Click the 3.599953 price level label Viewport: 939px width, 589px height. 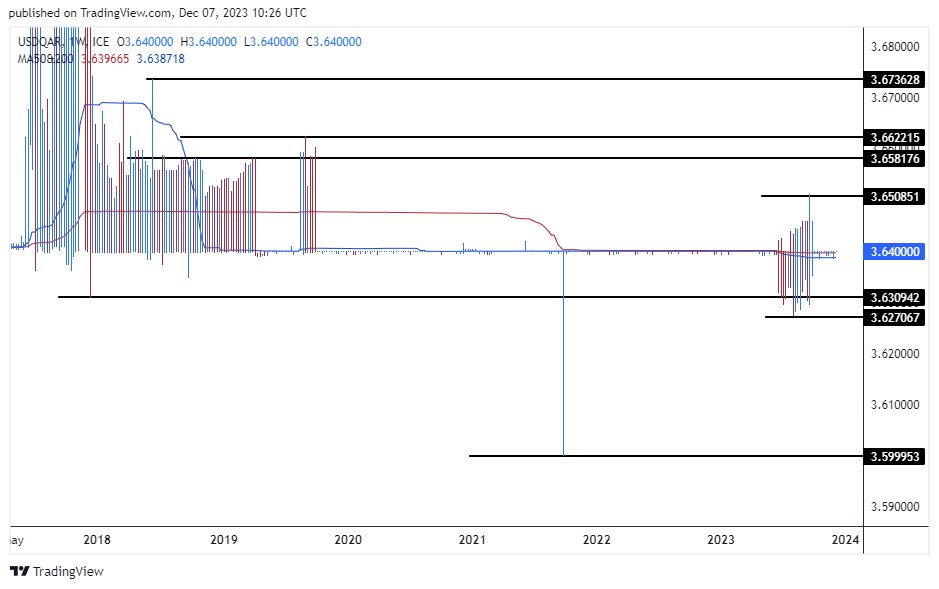click(895, 457)
